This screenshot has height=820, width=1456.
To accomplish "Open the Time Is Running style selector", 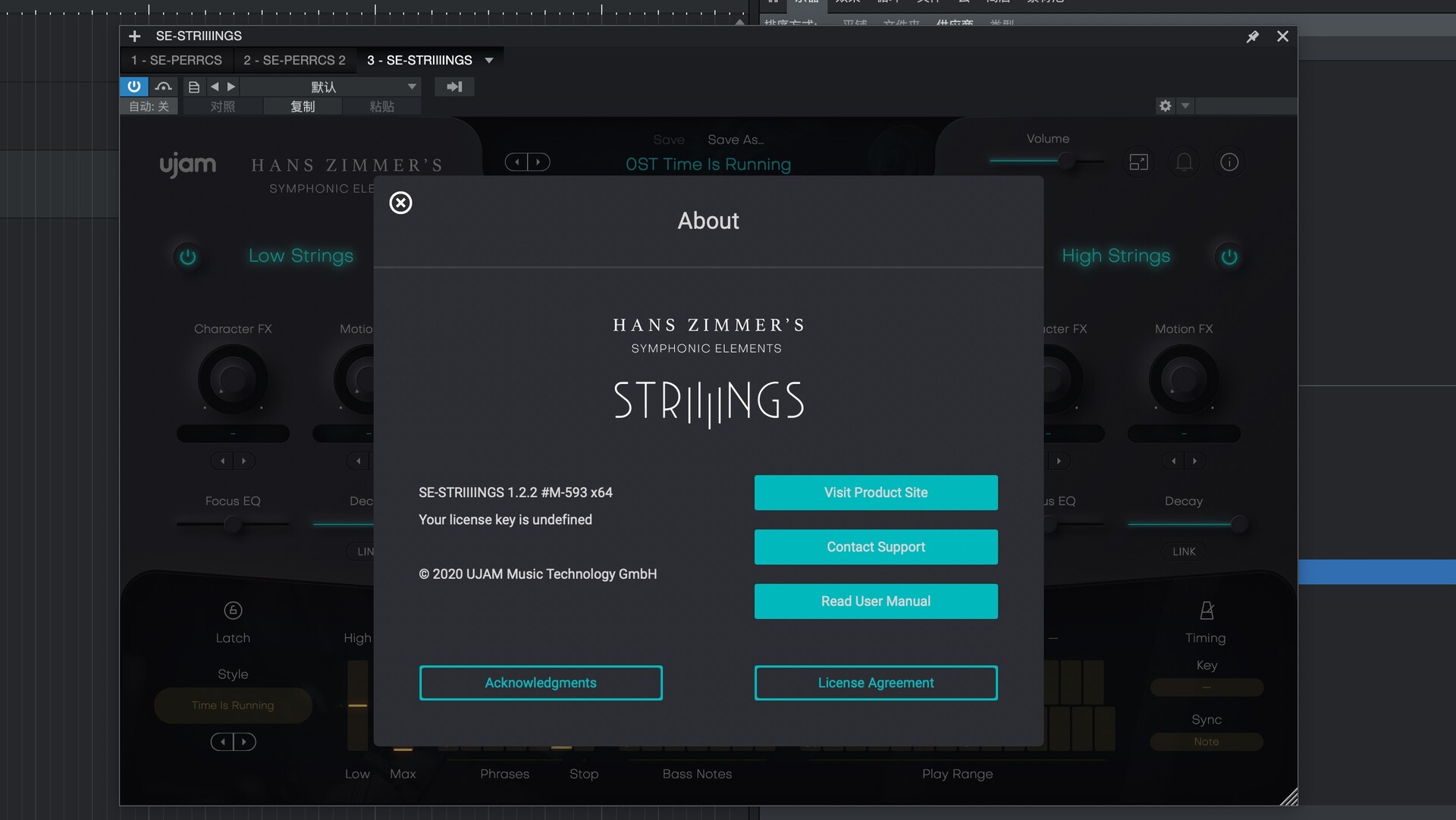I will pos(233,705).
